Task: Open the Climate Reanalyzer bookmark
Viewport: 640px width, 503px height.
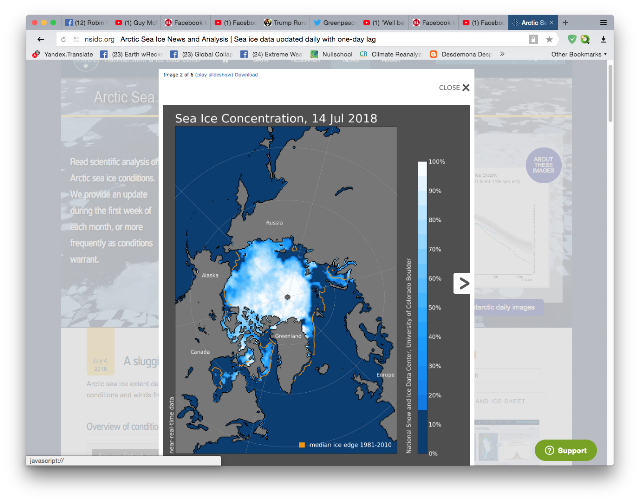Action: (x=391, y=54)
